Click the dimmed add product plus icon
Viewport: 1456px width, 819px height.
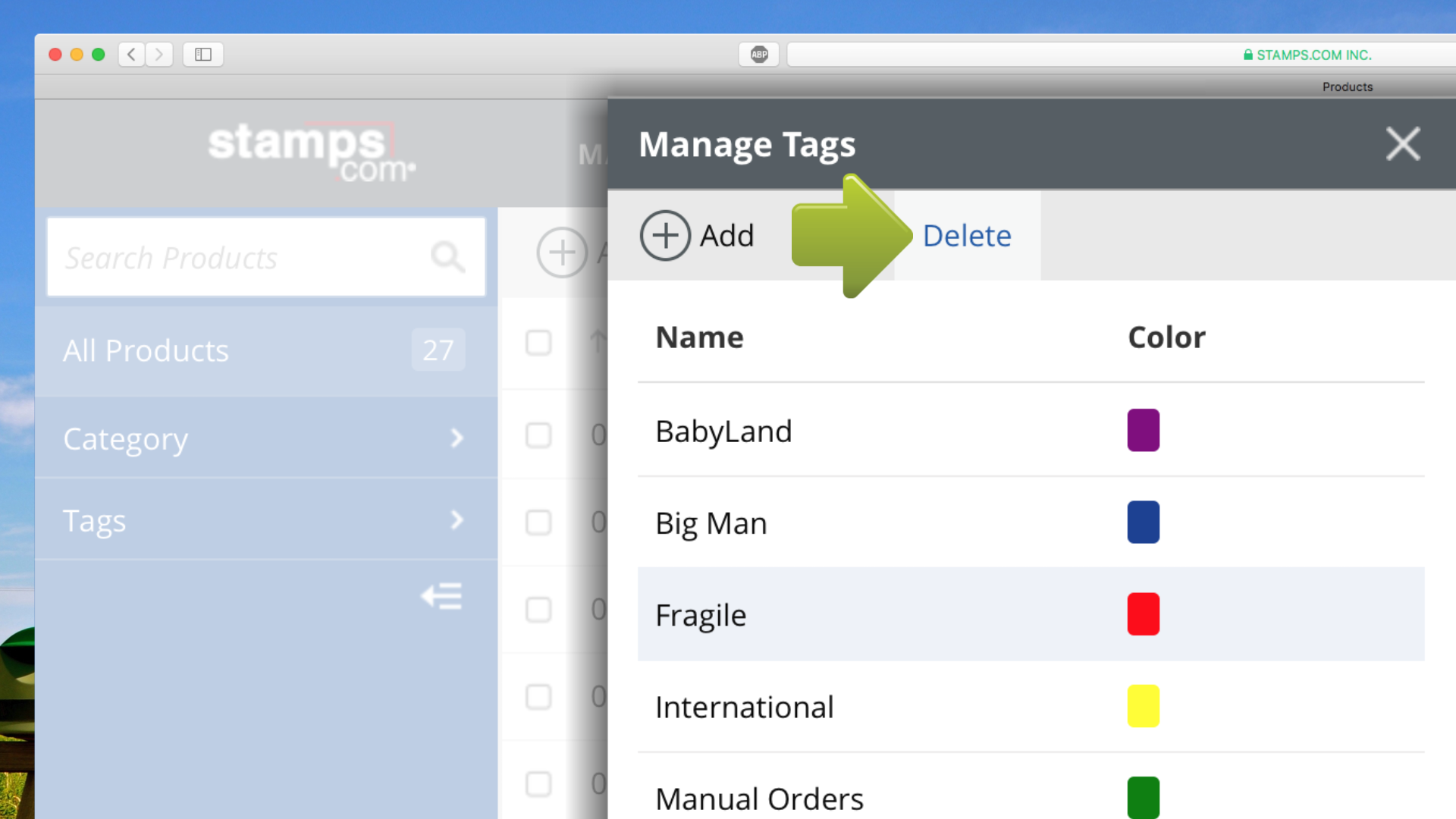click(x=562, y=253)
